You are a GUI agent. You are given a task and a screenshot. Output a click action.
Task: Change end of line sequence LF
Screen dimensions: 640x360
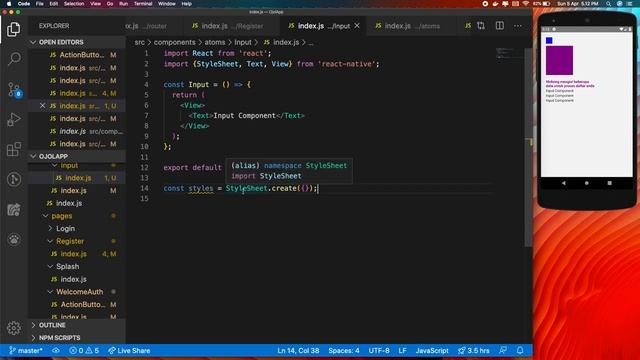click(402, 351)
